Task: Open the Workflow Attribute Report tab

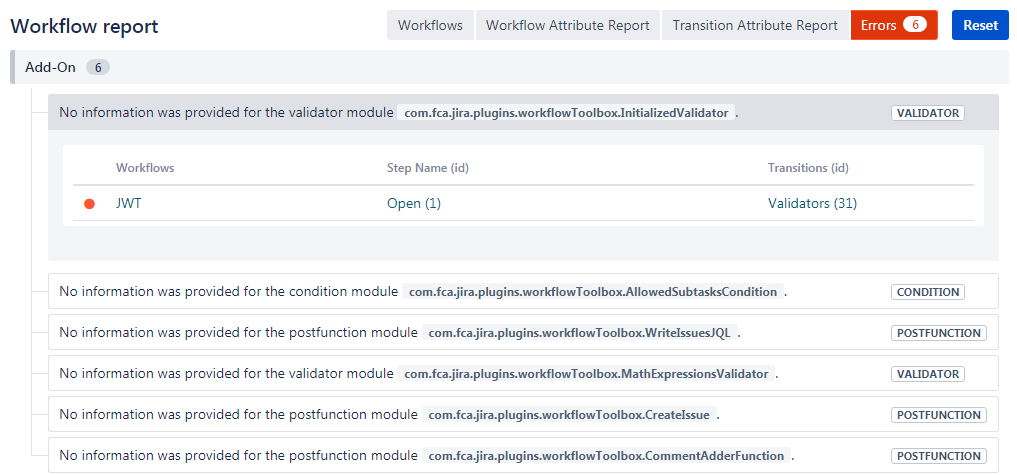Action: 567,25
